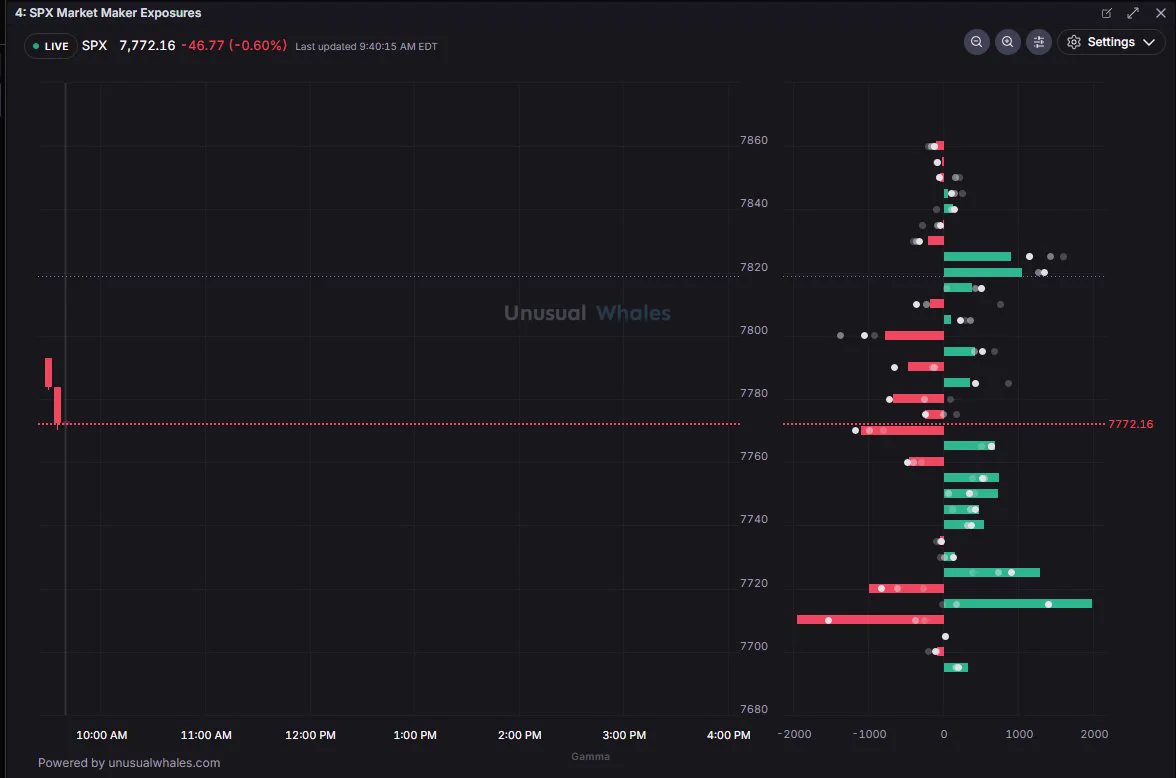Click the 7,772.16 price in the header
The height and width of the screenshot is (778, 1176).
click(x=147, y=46)
